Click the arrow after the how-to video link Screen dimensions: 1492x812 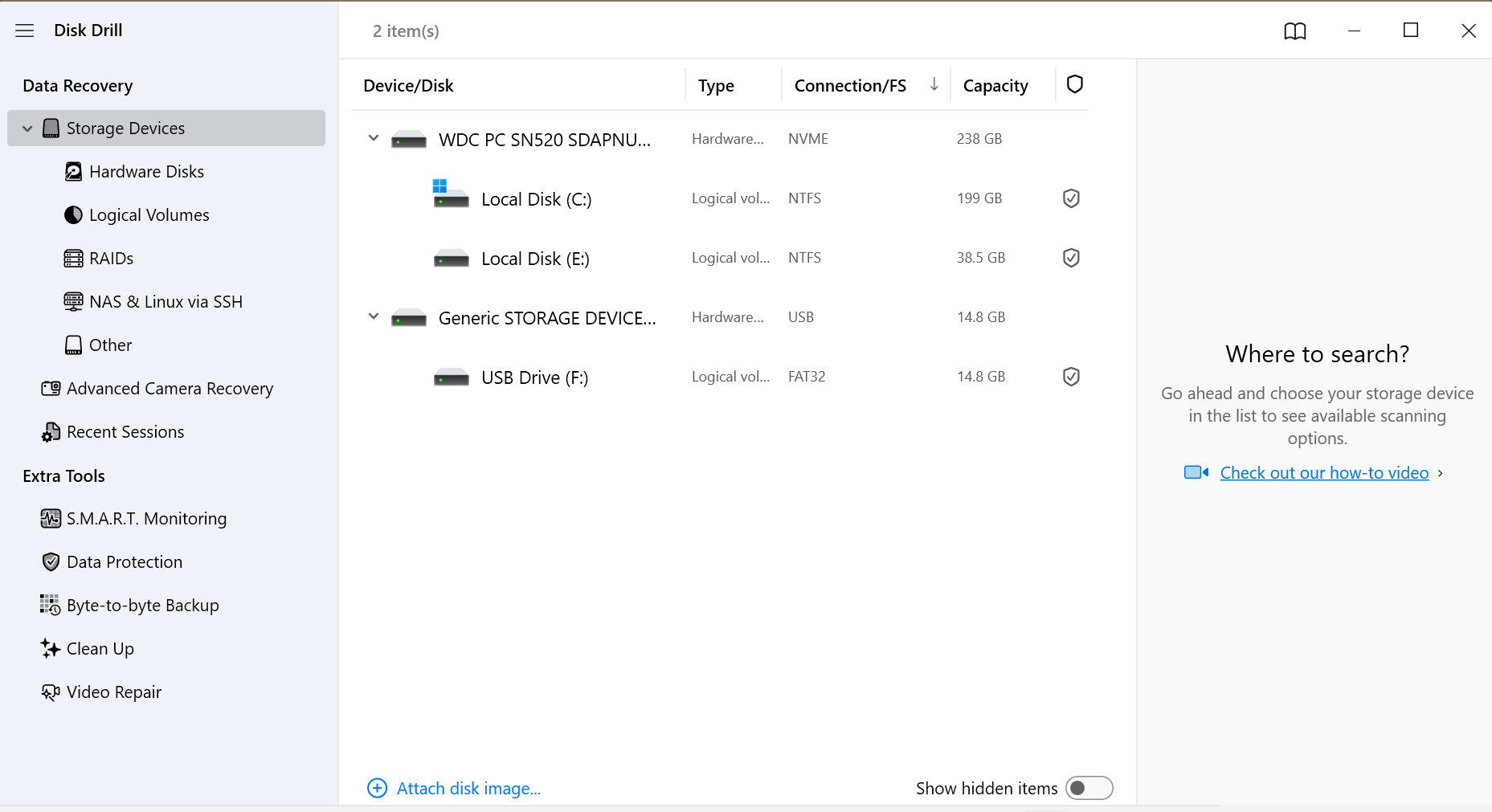click(x=1441, y=473)
